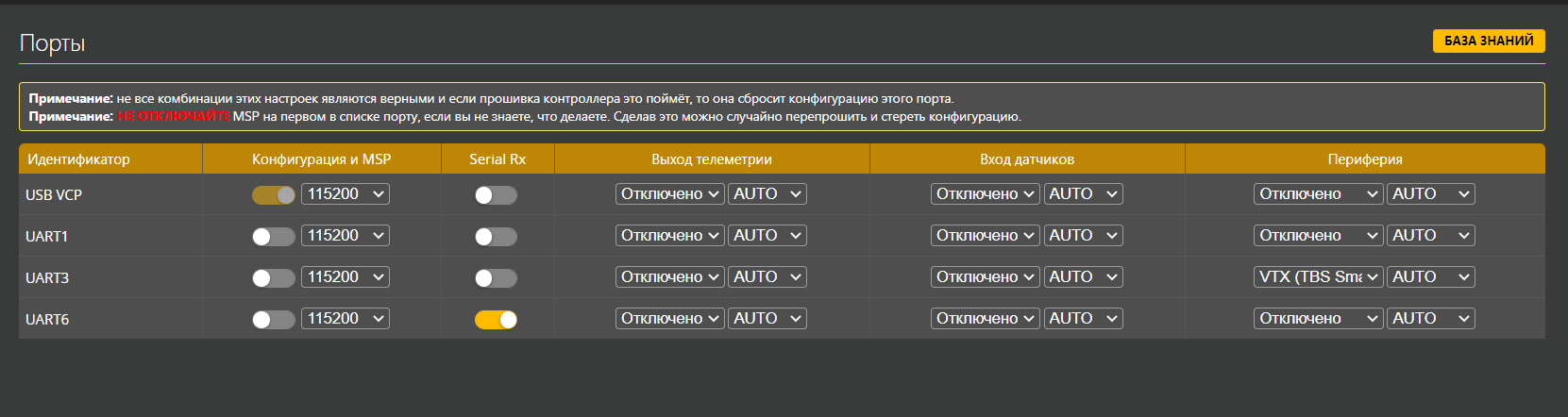Turn on MSP for UART6

click(273, 320)
